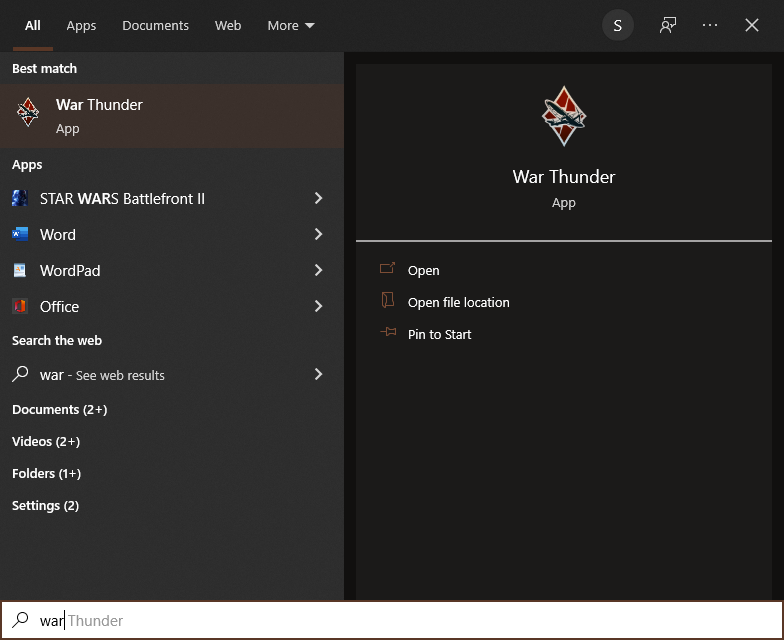Select 'war - See web results'
The height and width of the screenshot is (640, 784).
coord(172,374)
